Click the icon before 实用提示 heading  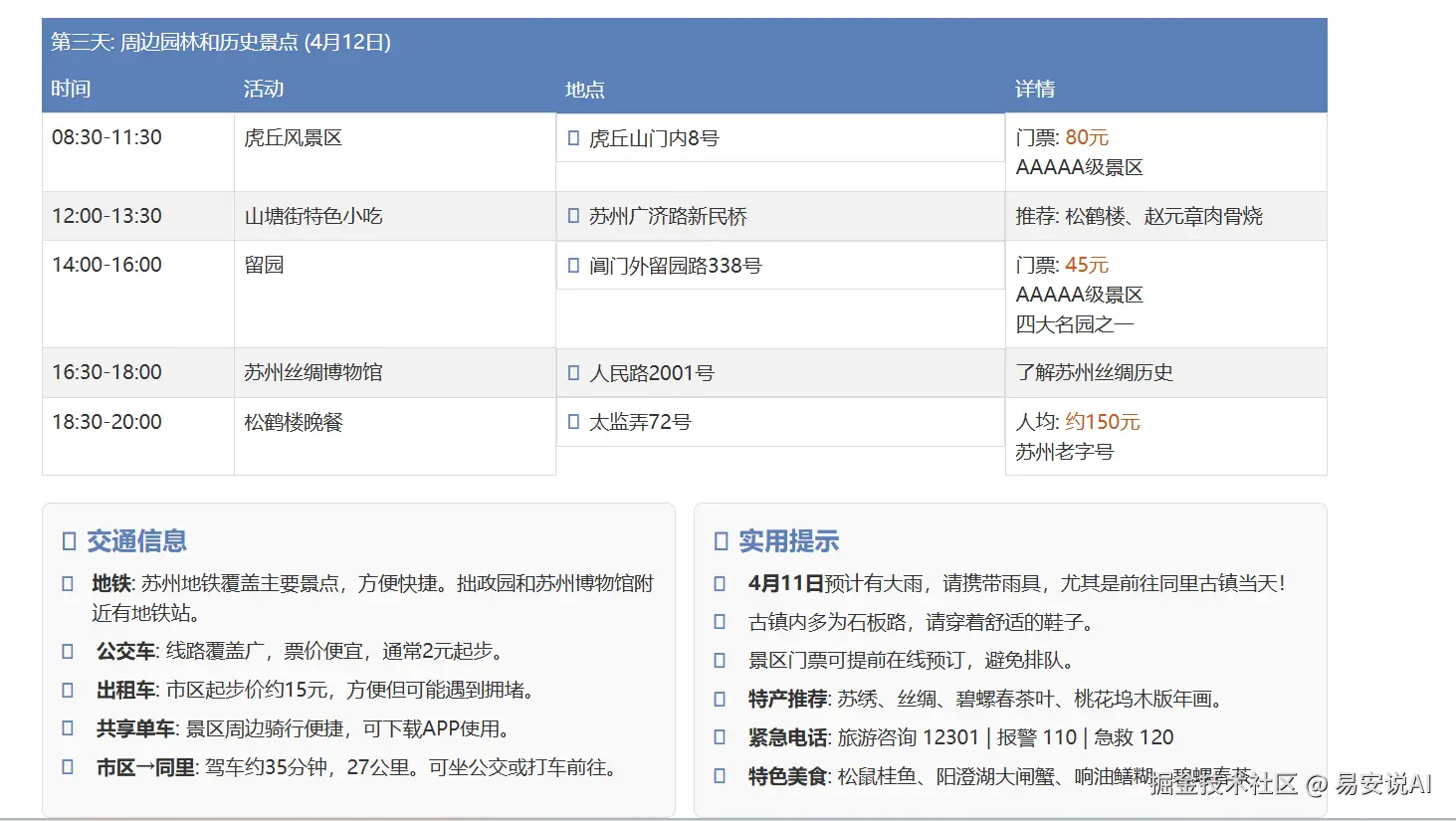pyautogui.click(x=721, y=541)
